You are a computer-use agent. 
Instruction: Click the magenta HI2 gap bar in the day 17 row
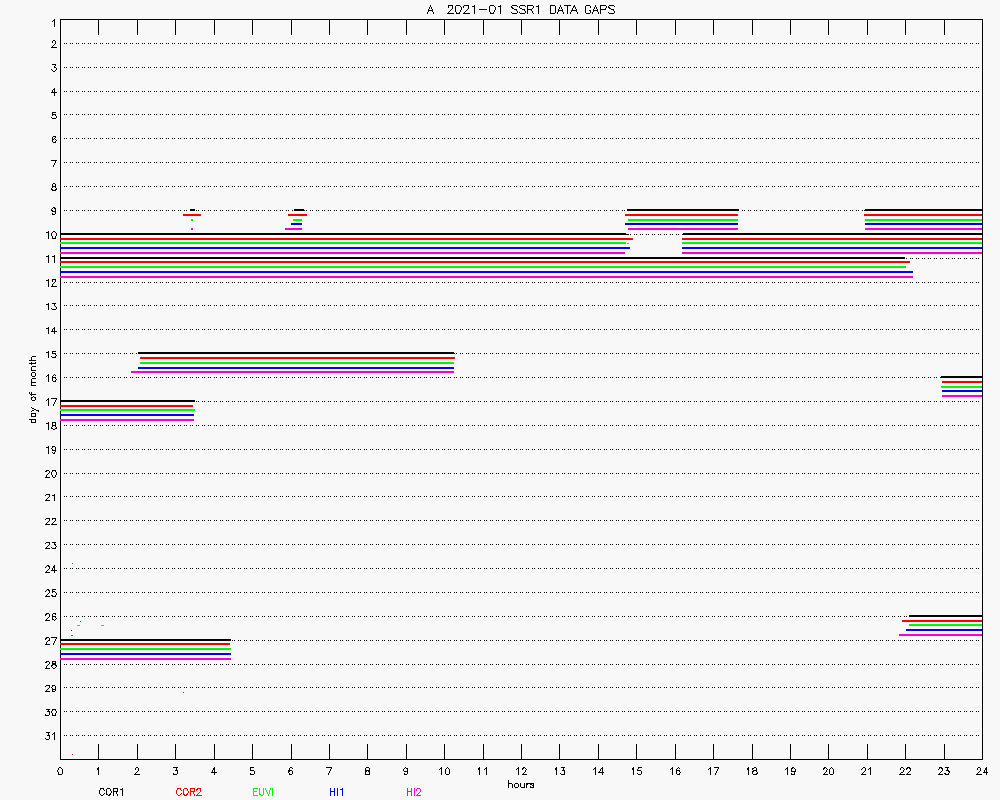(x=127, y=420)
